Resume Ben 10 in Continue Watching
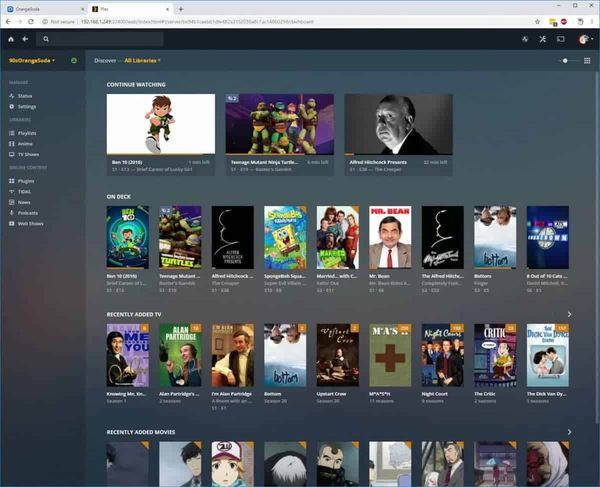Viewport: 600px width, 487px height. [x=161, y=124]
